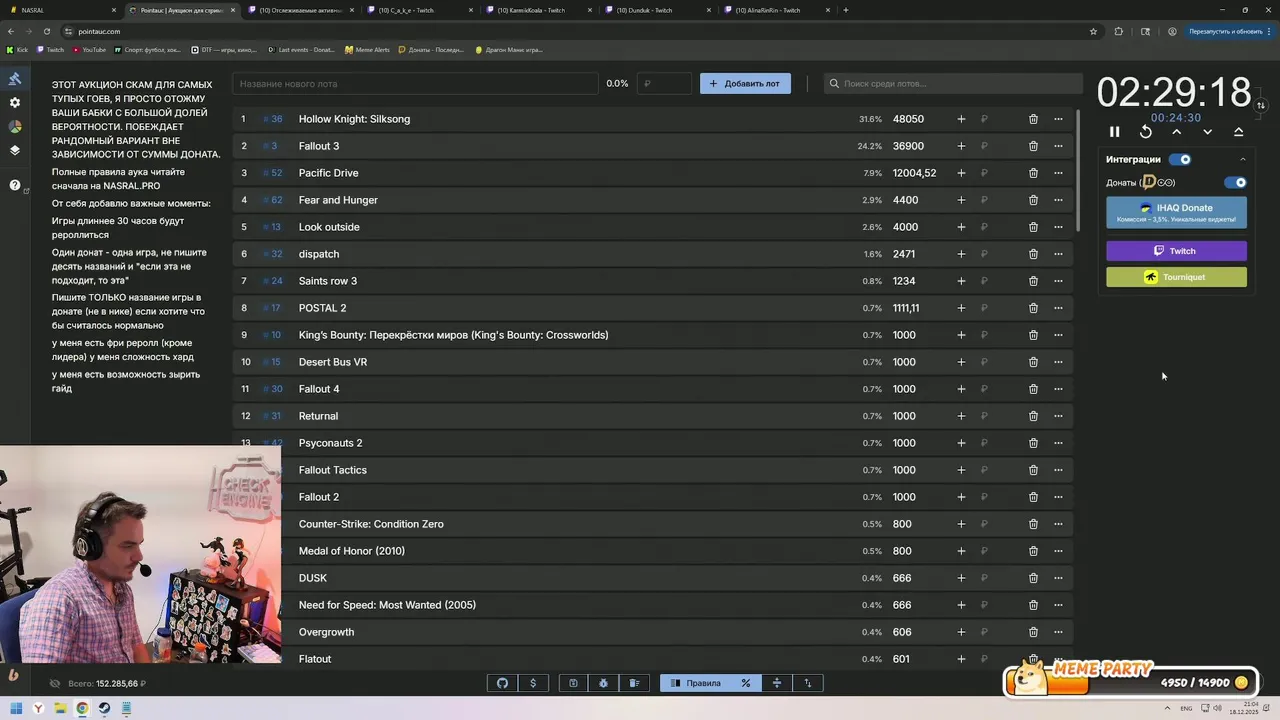Switch to the Dunduk Twitch tab

pos(656,10)
